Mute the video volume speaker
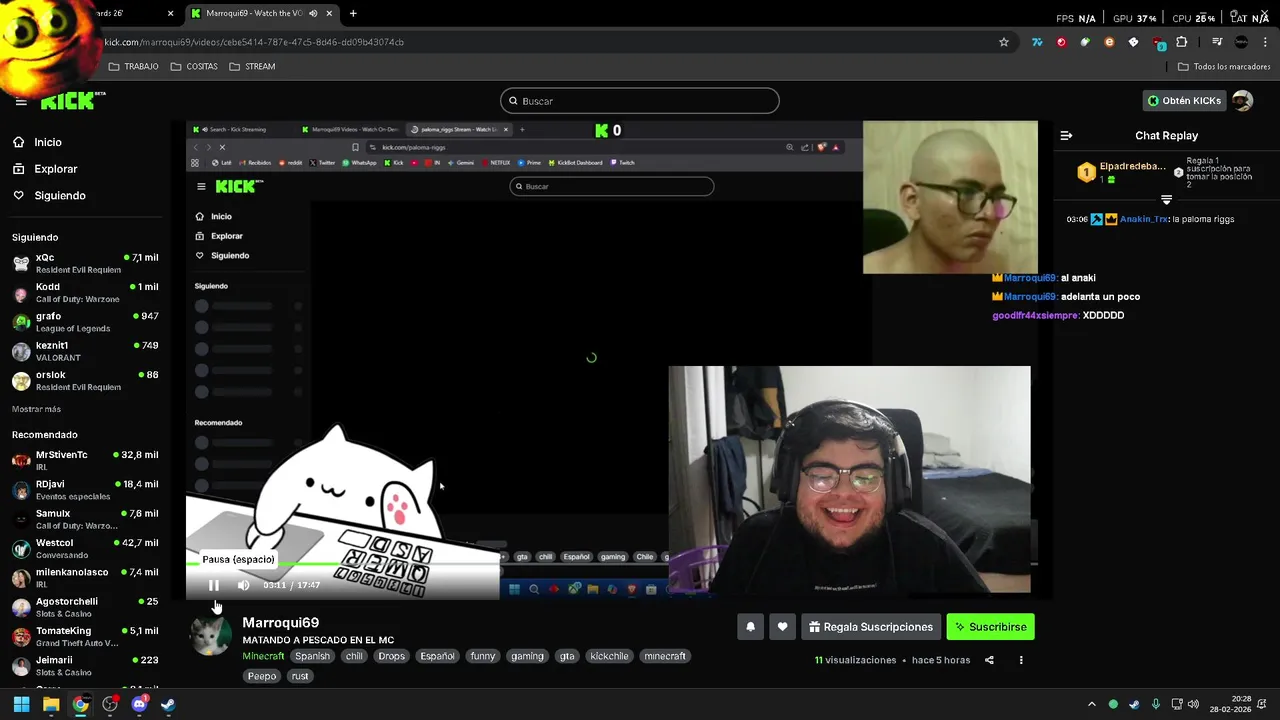The width and height of the screenshot is (1280, 720). pyautogui.click(x=243, y=585)
